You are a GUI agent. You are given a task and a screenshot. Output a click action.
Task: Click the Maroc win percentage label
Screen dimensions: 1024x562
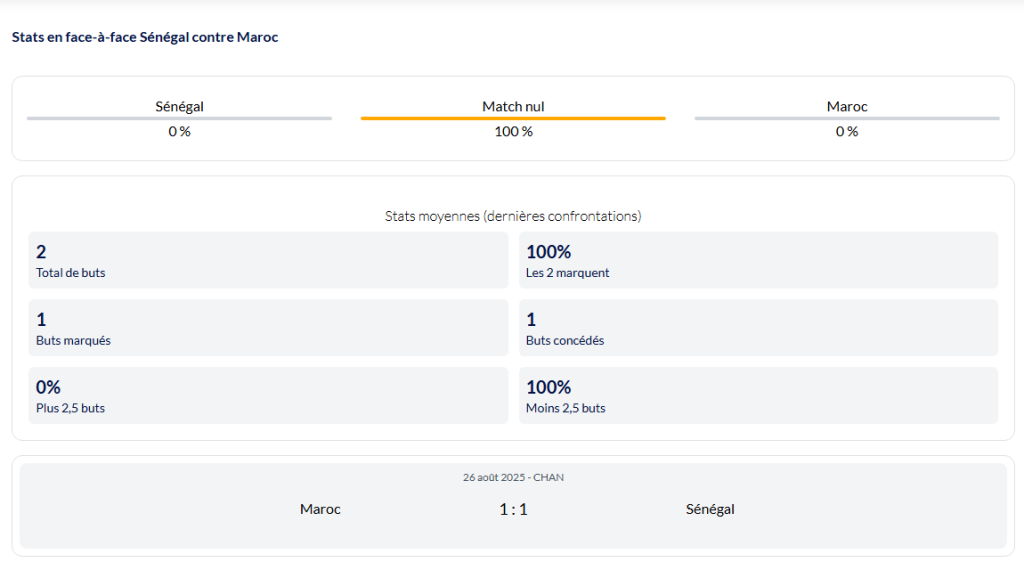pos(847,131)
